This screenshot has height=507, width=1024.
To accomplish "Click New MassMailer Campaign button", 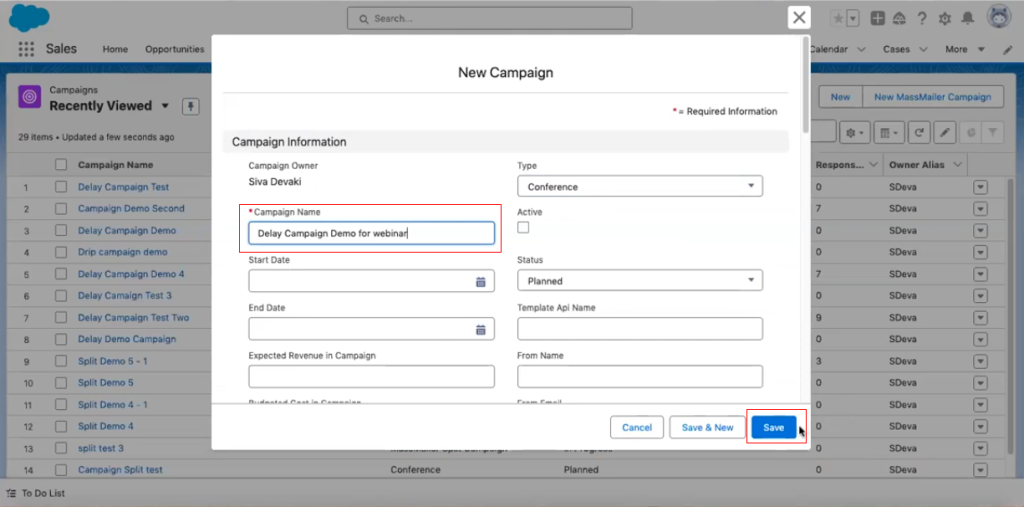I will tap(933, 97).
